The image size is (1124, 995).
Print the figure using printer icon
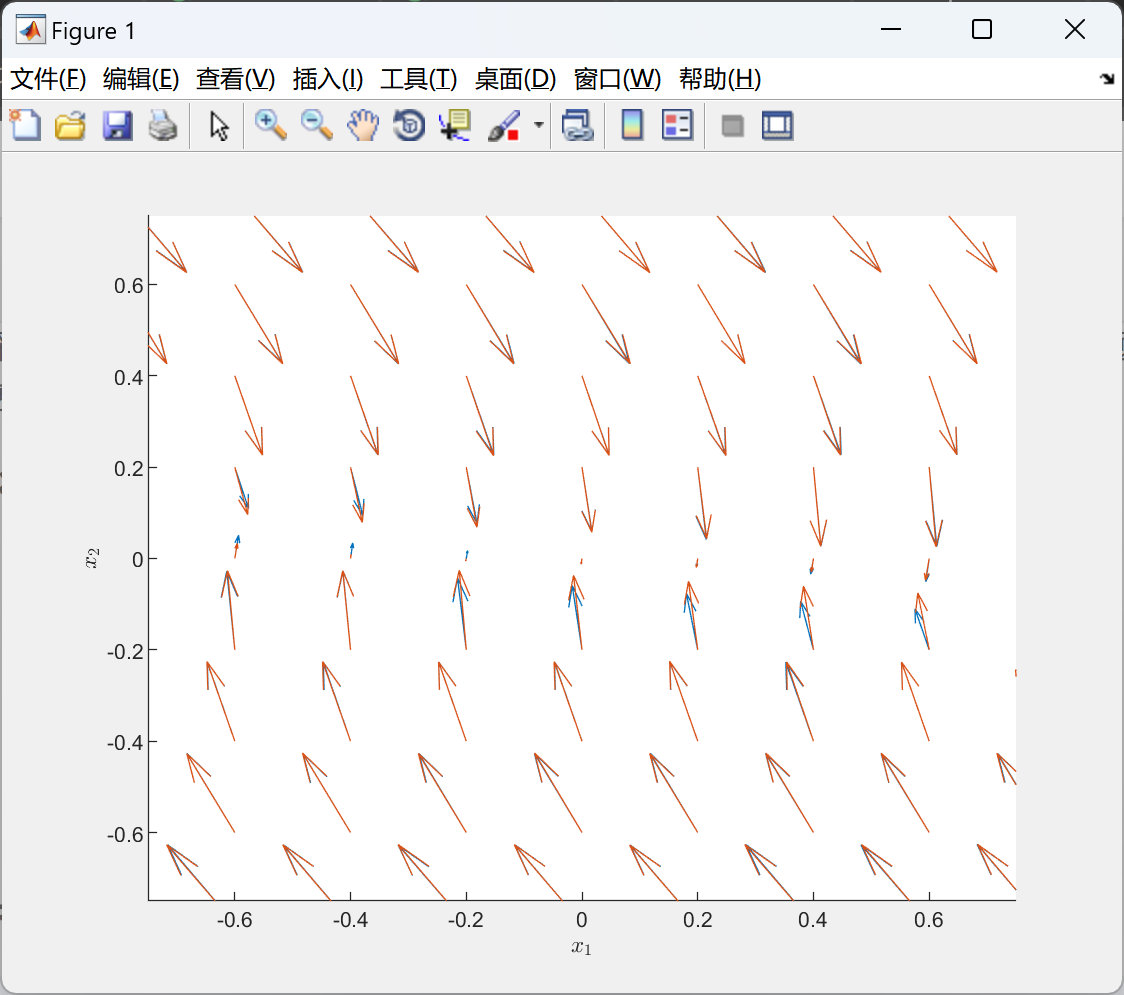click(163, 125)
